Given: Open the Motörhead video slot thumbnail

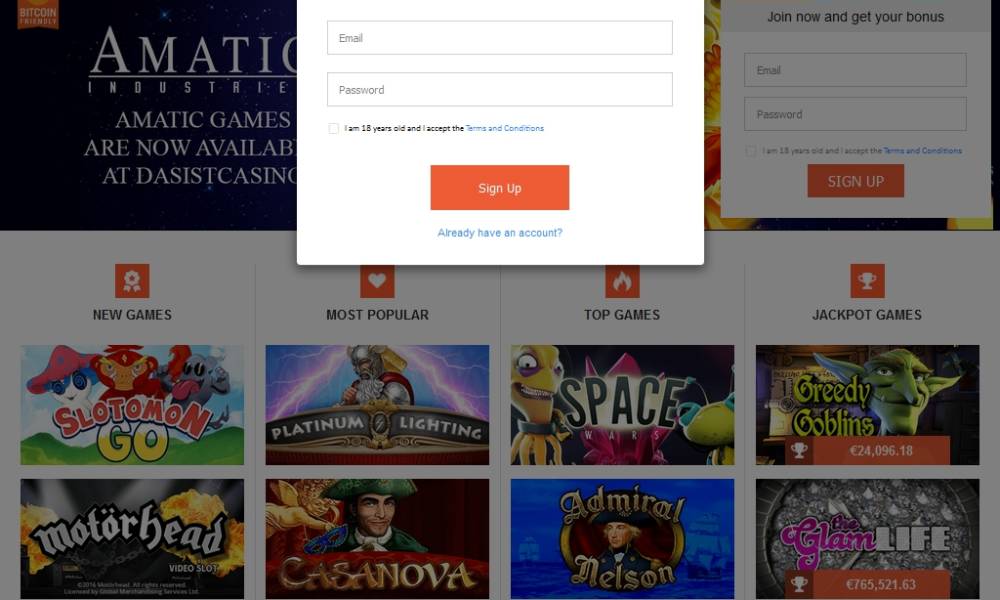Looking at the screenshot, I should coord(132,539).
